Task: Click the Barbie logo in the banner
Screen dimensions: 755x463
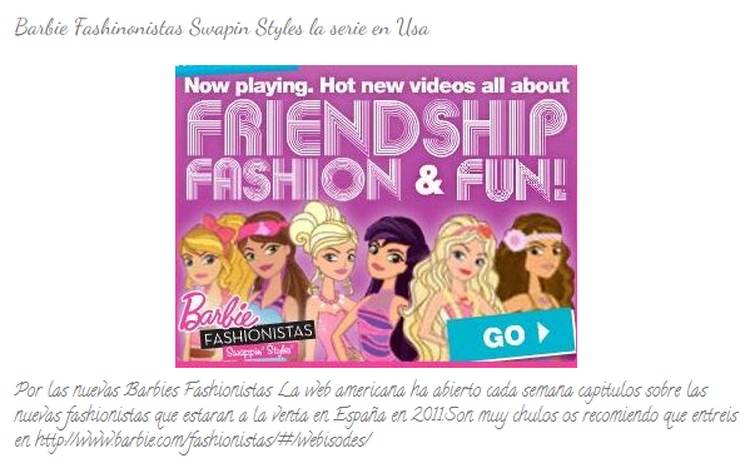Action: pos(214,311)
